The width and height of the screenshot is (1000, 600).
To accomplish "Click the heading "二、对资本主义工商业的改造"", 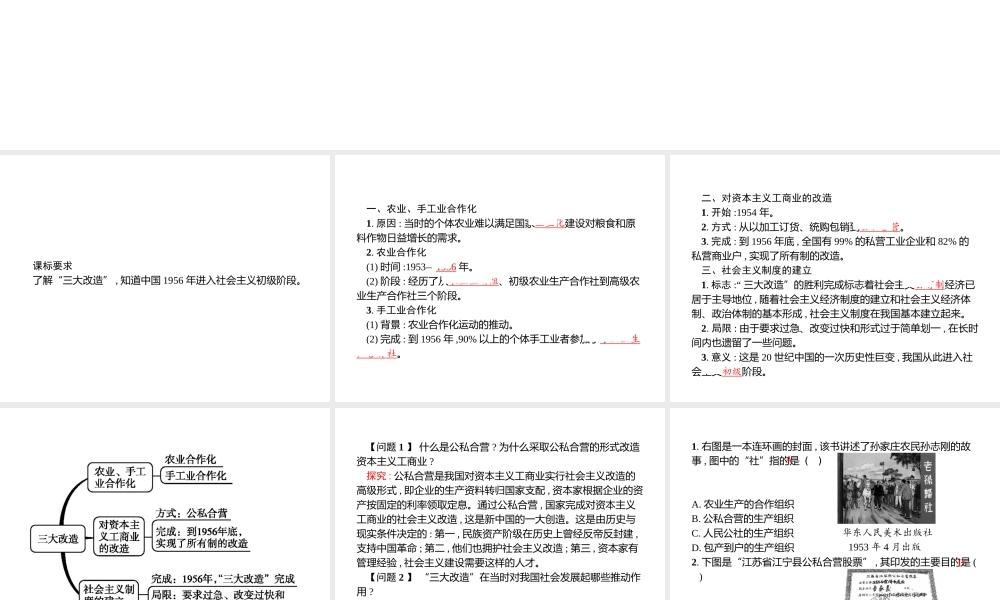I will [767, 198].
